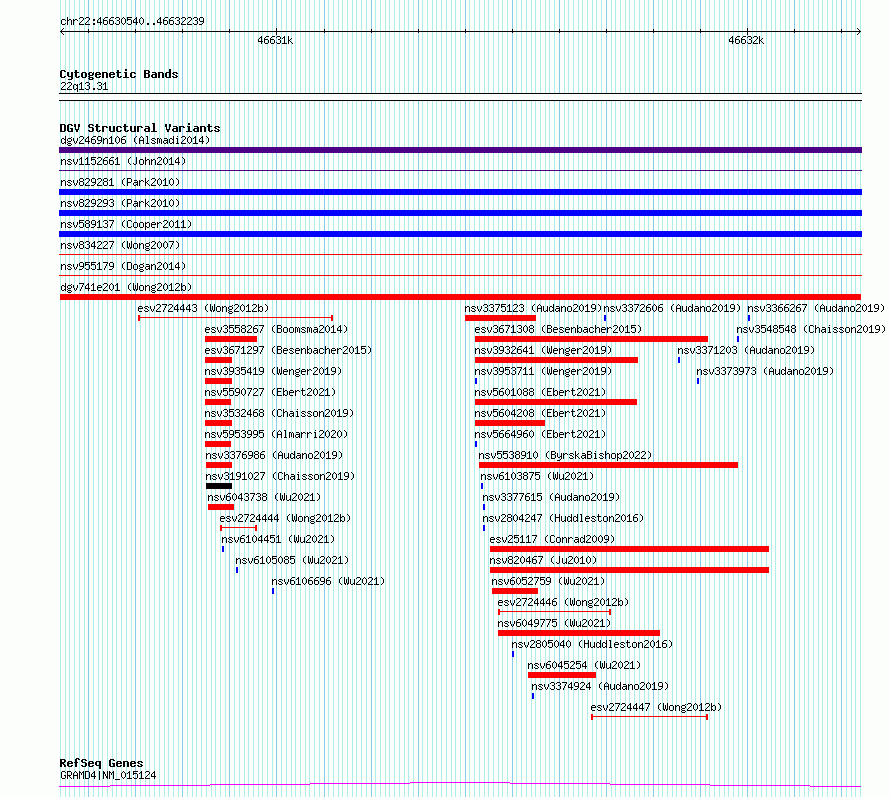
Task: Click the esv2724443 (Wong2012b) label
Action: (x=203, y=308)
